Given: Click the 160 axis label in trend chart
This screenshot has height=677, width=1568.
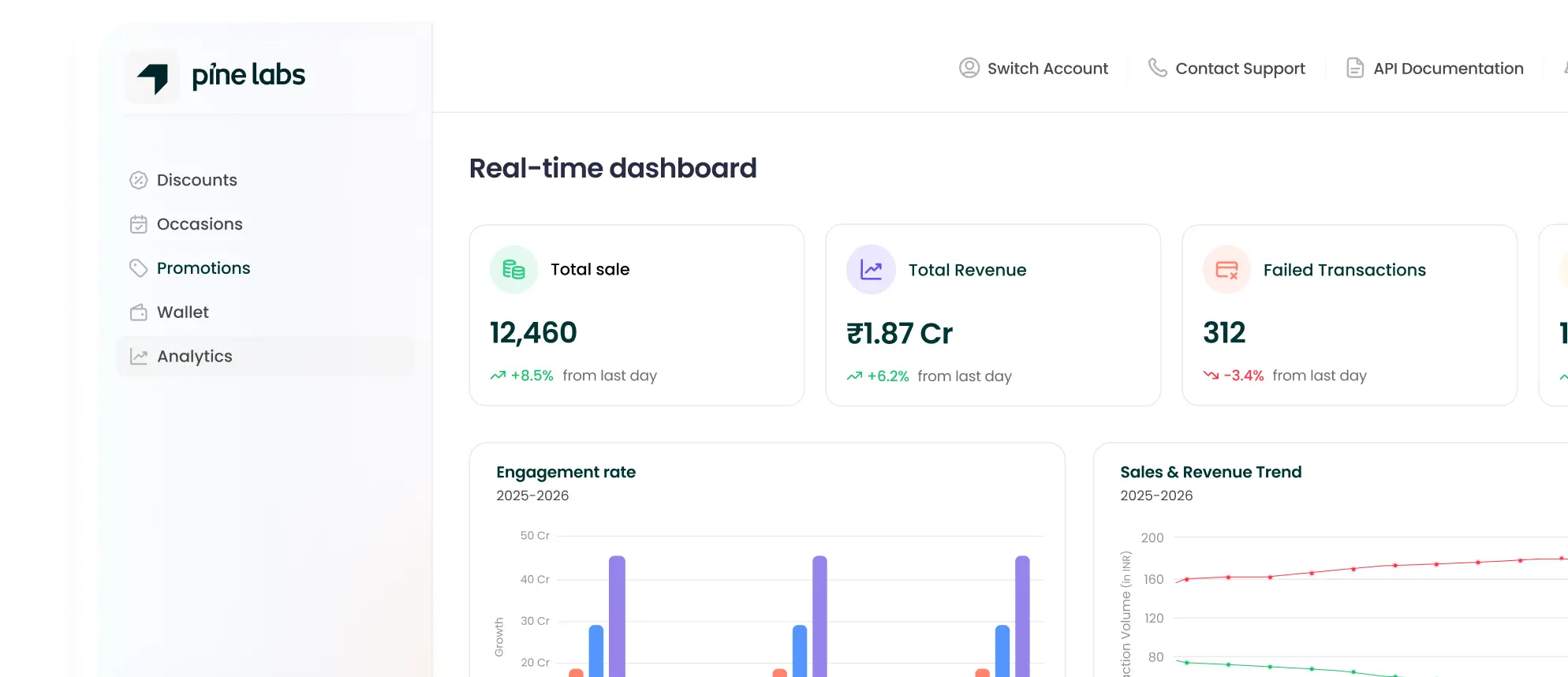Looking at the screenshot, I should 1153,579.
